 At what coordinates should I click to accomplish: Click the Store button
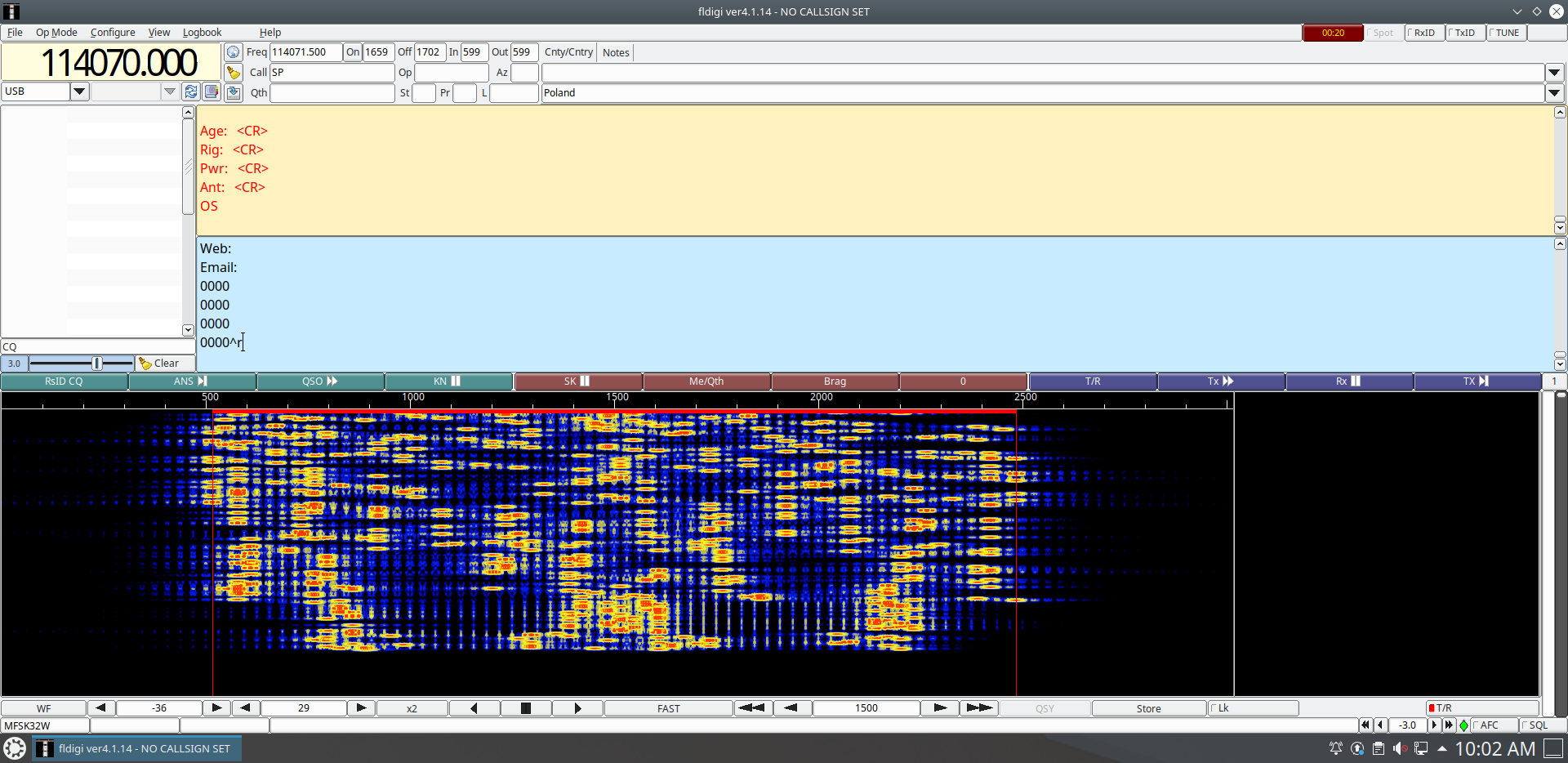1148,708
